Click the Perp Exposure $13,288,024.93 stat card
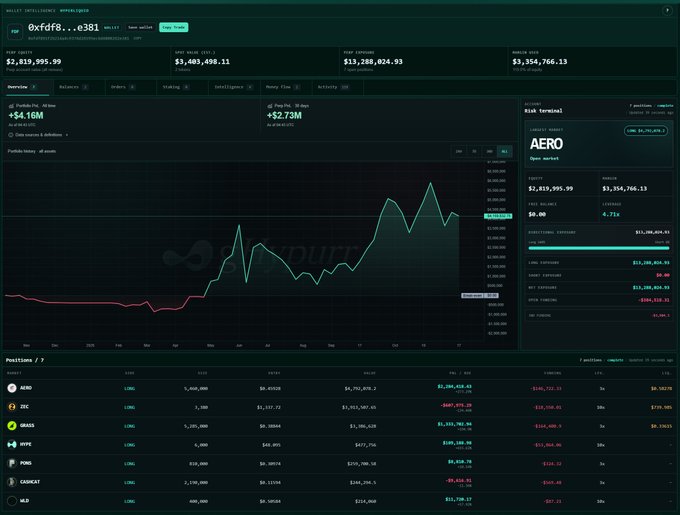680x515 pixels. 423,61
